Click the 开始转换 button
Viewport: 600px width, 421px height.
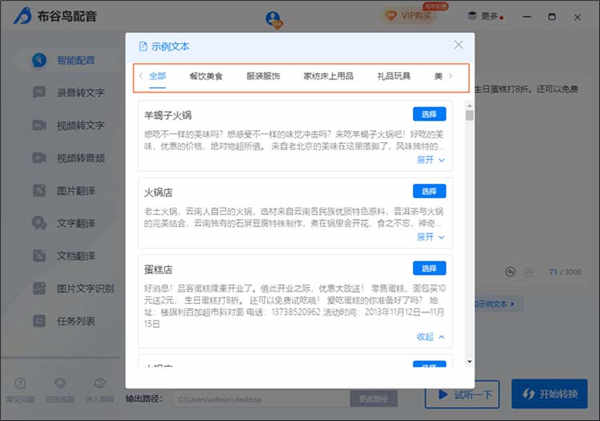(x=549, y=394)
